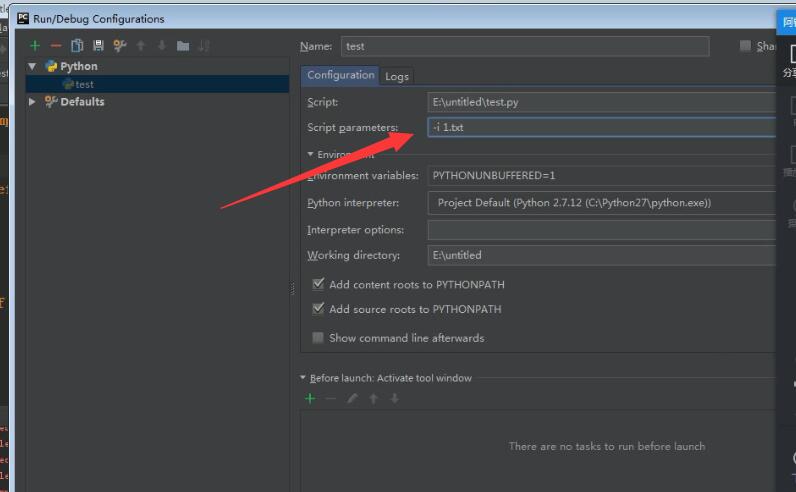
Task: Sort configurations alphabetically
Action: 204,46
